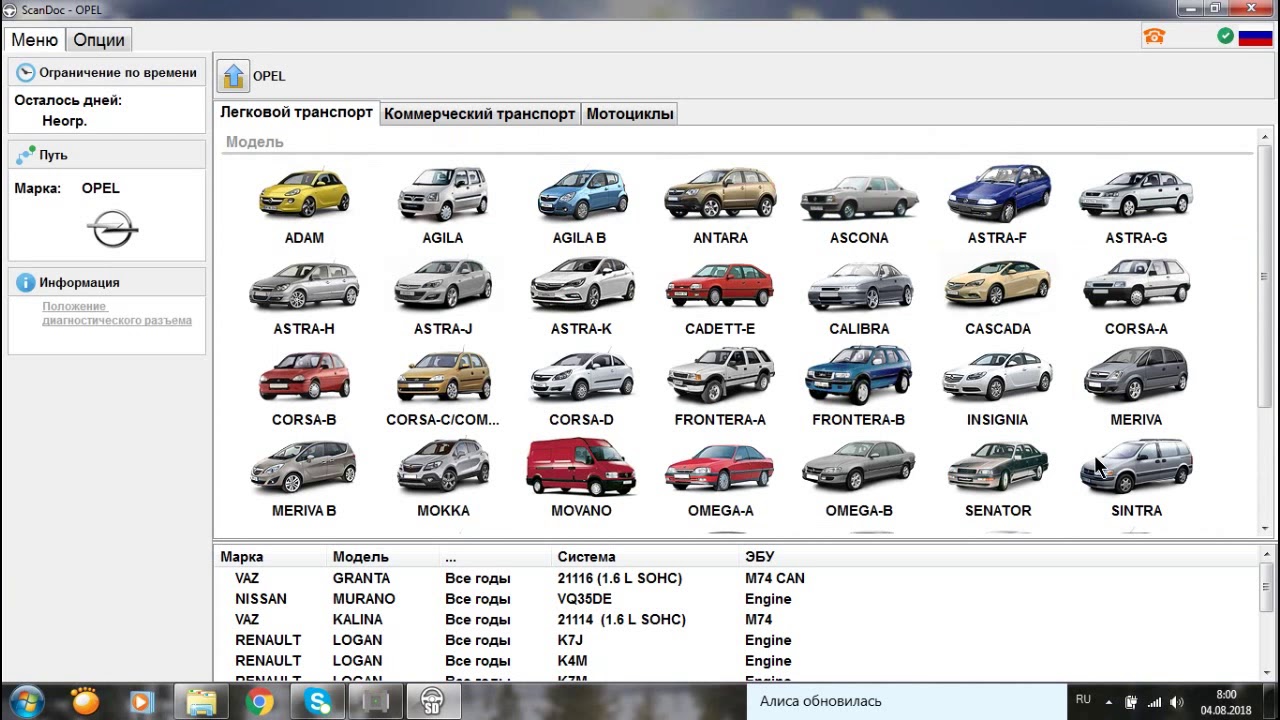Choose the MERIVA B model car
1280x720 pixels.
(304, 467)
